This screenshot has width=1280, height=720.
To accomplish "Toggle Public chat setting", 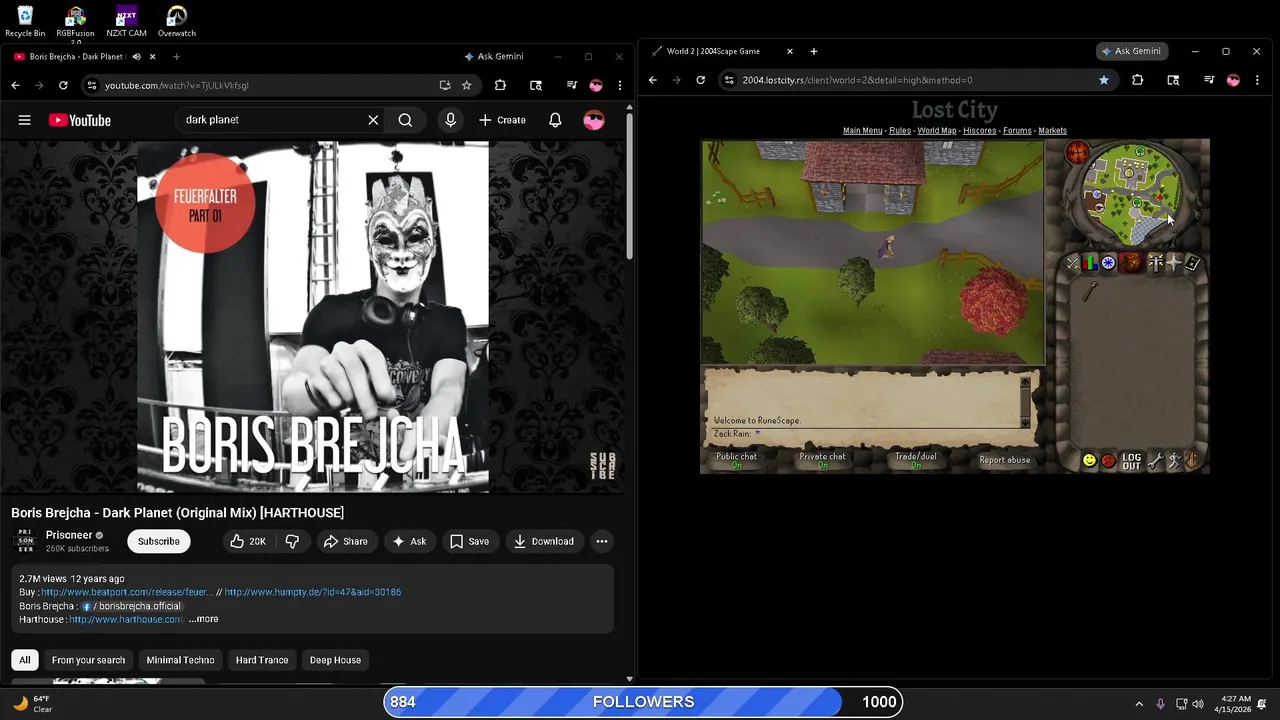I will (x=736, y=460).
